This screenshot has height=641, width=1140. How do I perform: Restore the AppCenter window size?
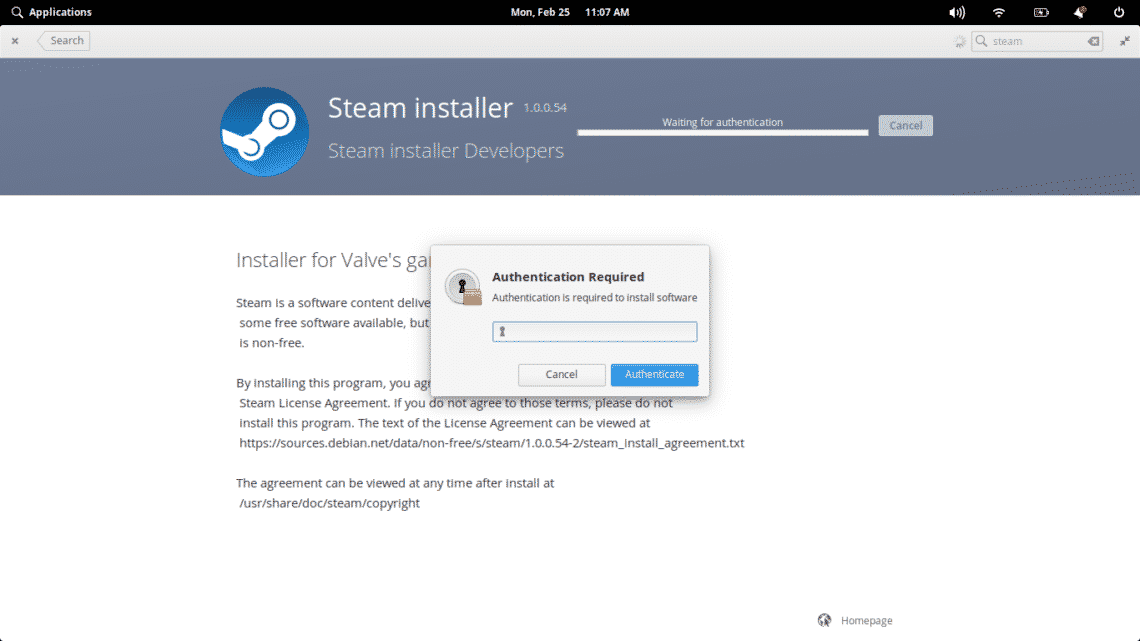pos(1125,41)
